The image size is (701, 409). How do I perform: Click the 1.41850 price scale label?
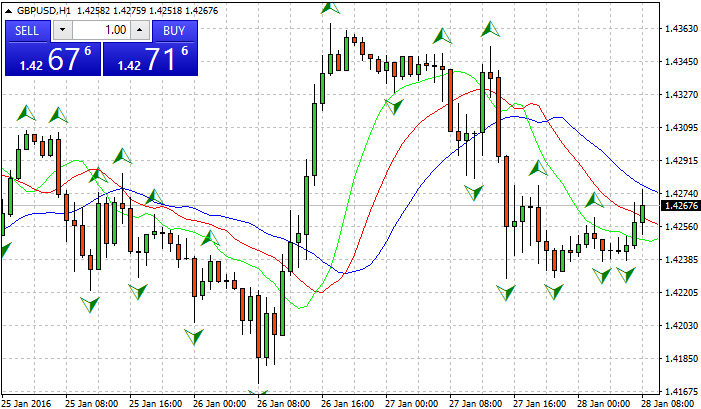[681, 358]
